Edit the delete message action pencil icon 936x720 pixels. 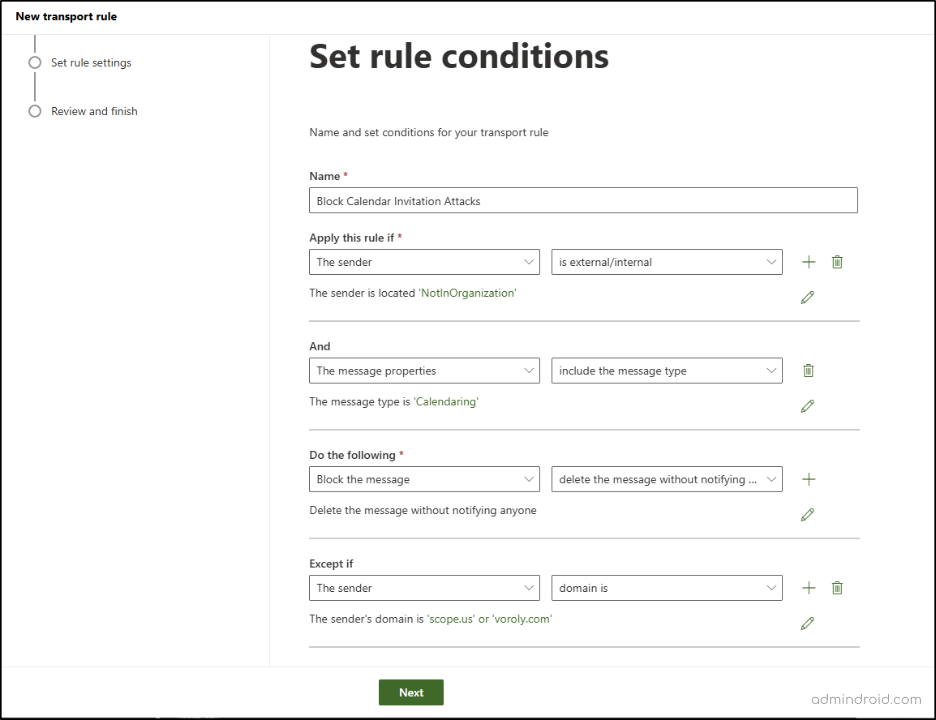808,514
